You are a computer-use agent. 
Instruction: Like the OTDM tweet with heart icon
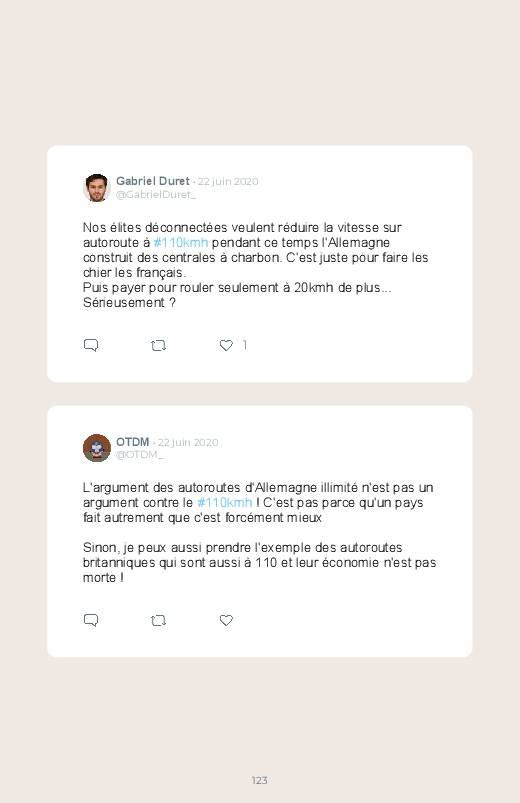(226, 620)
